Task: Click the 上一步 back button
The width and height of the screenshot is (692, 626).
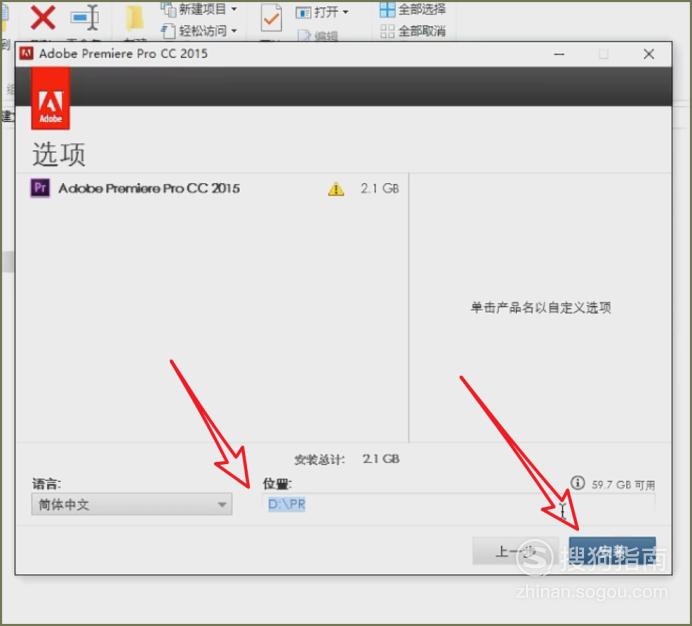Action: (x=515, y=551)
